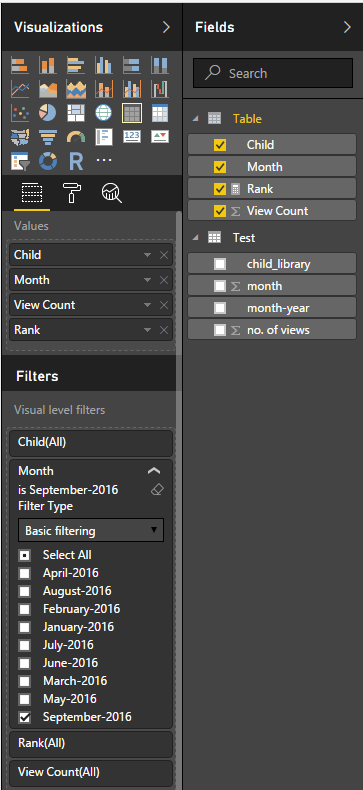Open dropdown for Month value field
363x790 pixels.
click(x=147, y=280)
